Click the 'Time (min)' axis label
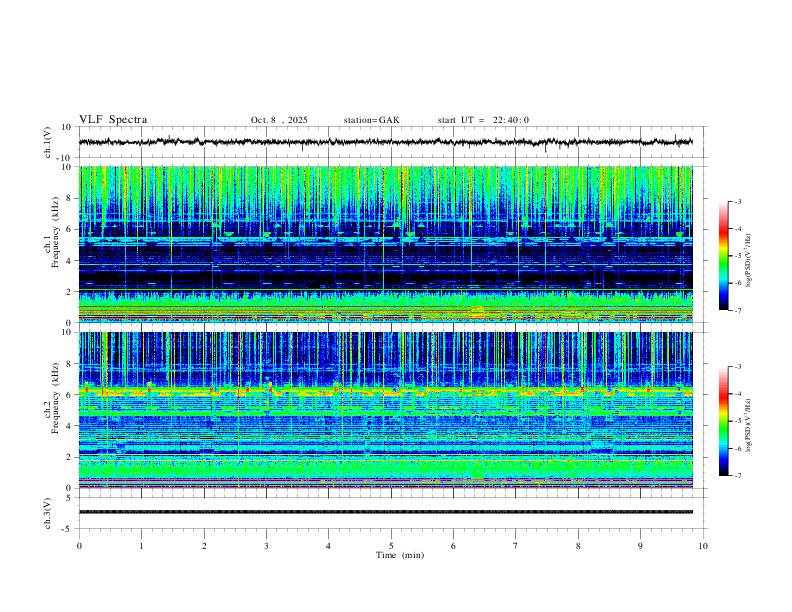The height and width of the screenshot is (612, 792). (x=400, y=555)
